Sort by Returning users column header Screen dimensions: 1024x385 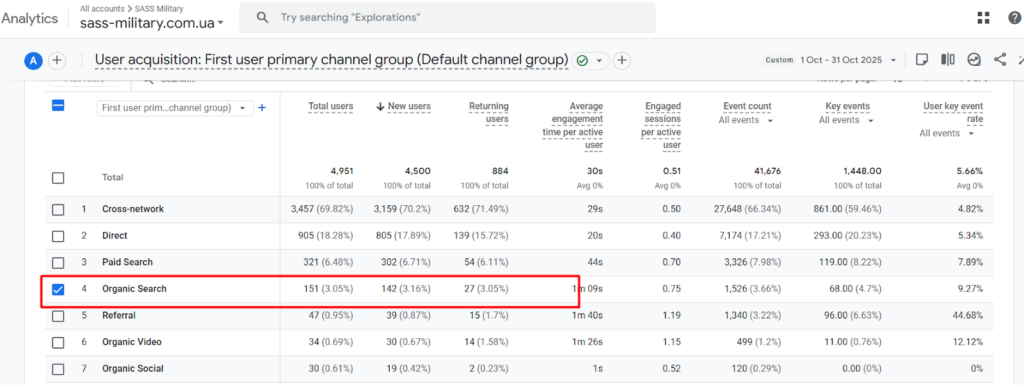click(488, 112)
